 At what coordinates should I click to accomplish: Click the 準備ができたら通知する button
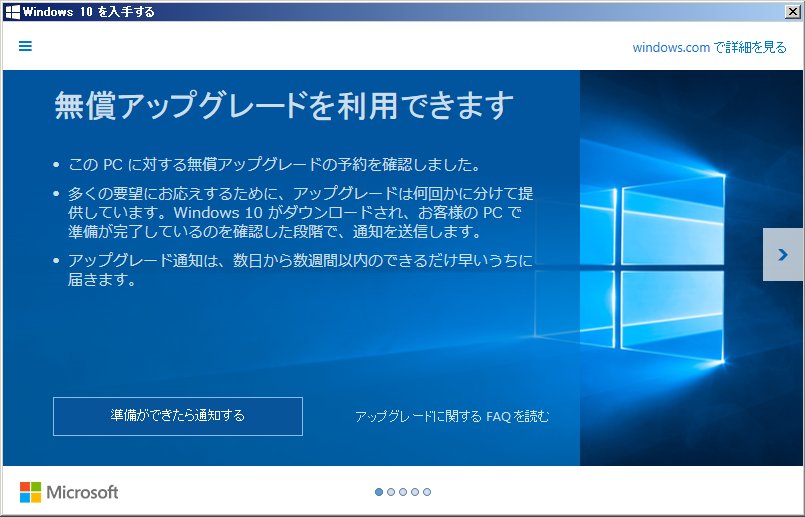click(178, 416)
